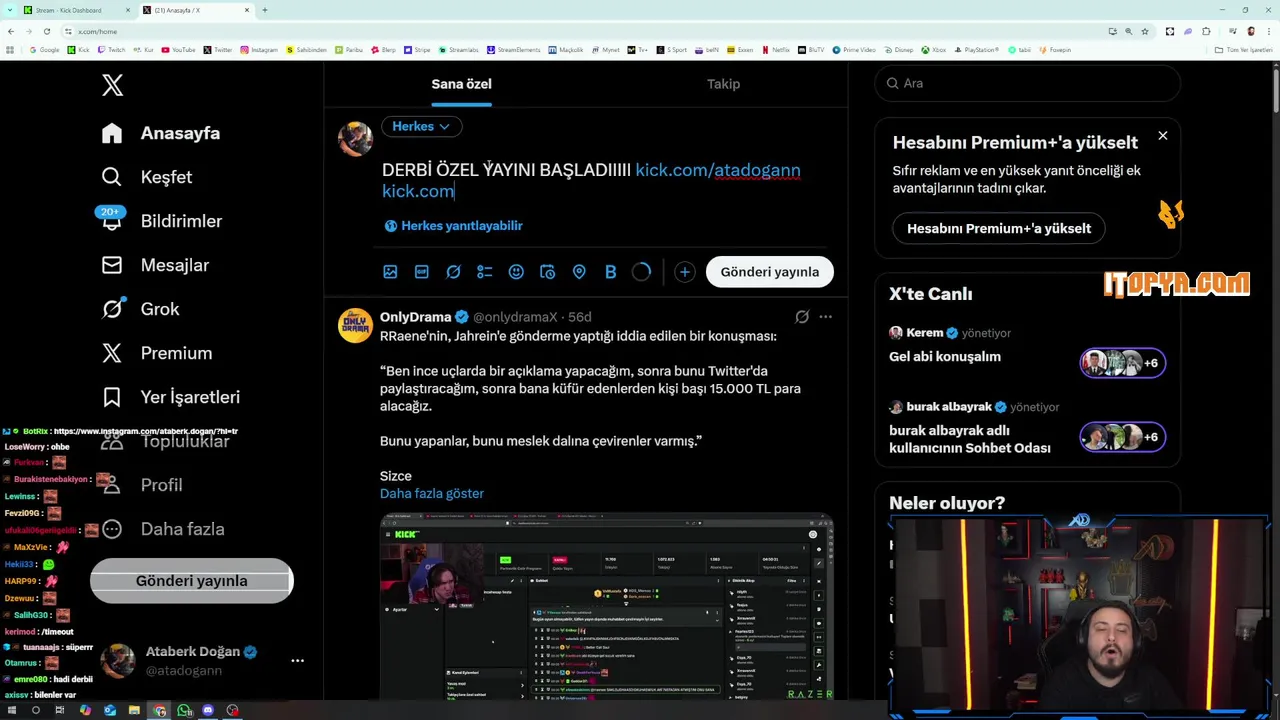Screen dimensions: 1280x720
Task: Open Premium from the sidebar
Action: pos(157,353)
